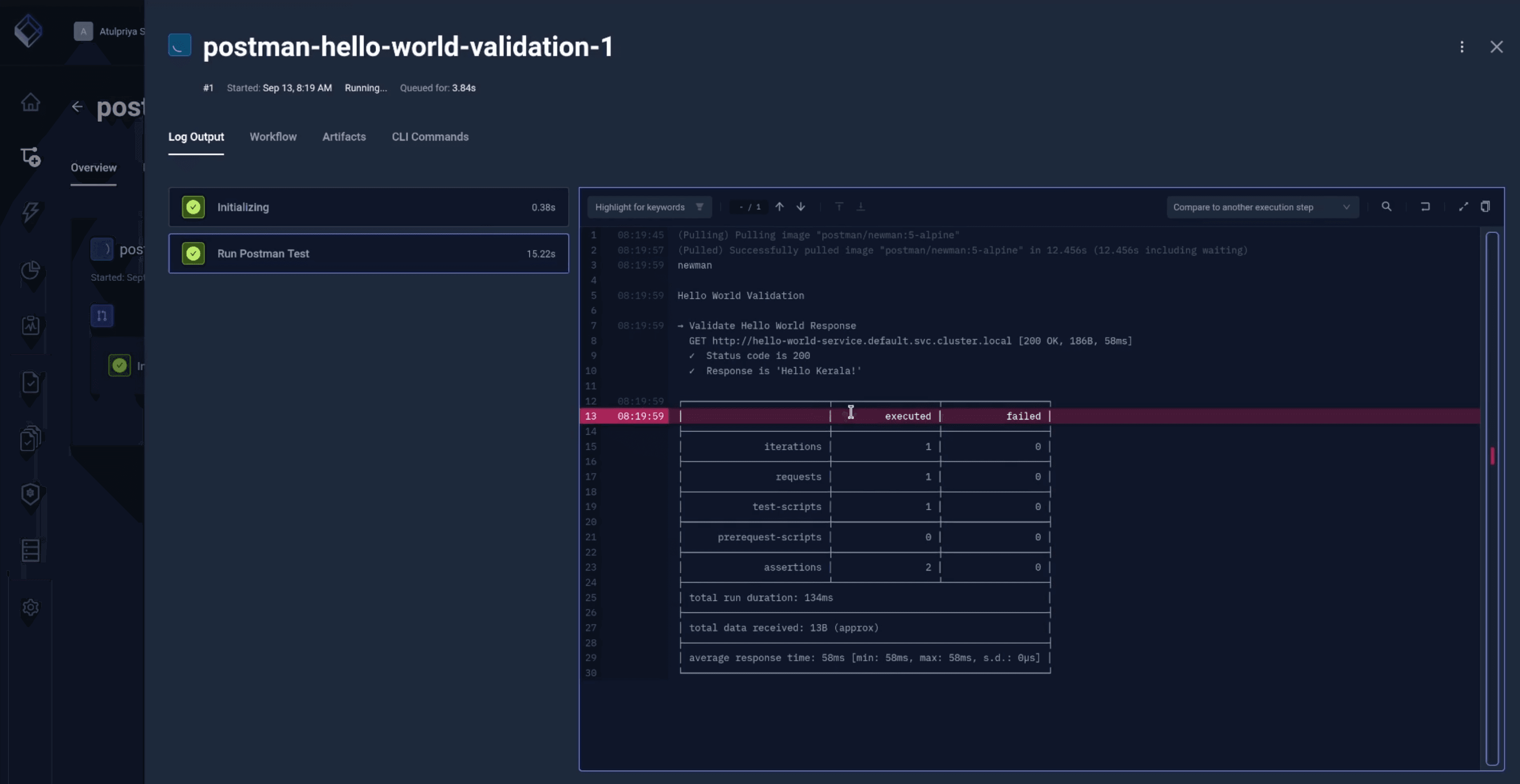Go to previous keyword match arrow

[780, 207]
